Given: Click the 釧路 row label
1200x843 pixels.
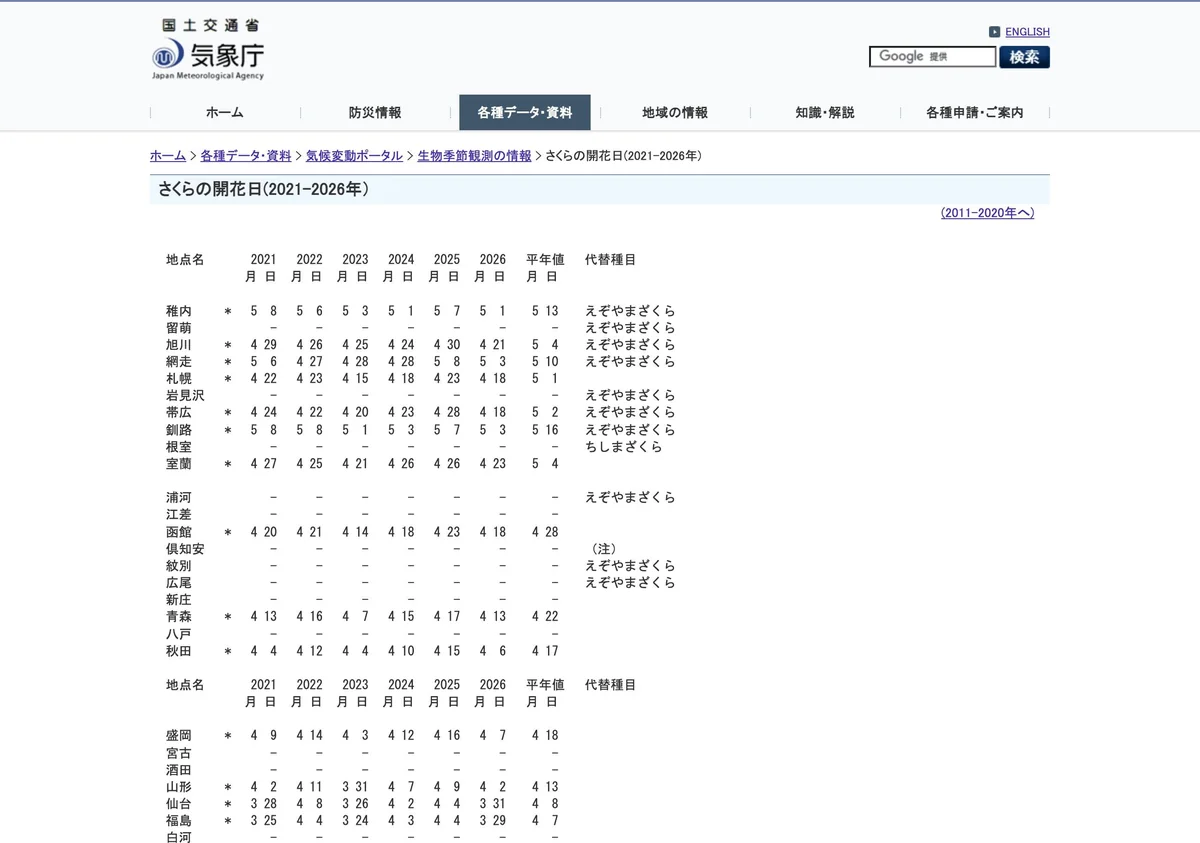Looking at the screenshot, I should (179, 430).
